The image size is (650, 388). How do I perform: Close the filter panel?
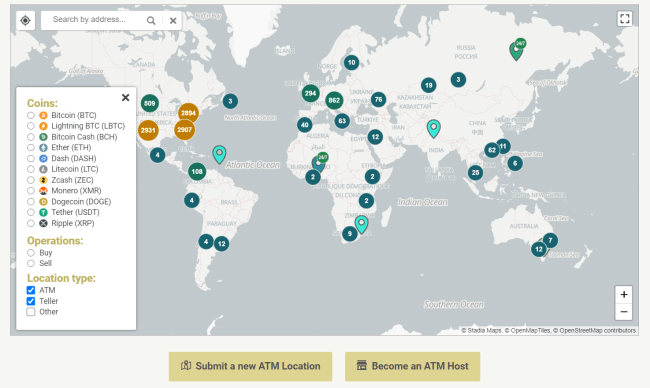(125, 97)
